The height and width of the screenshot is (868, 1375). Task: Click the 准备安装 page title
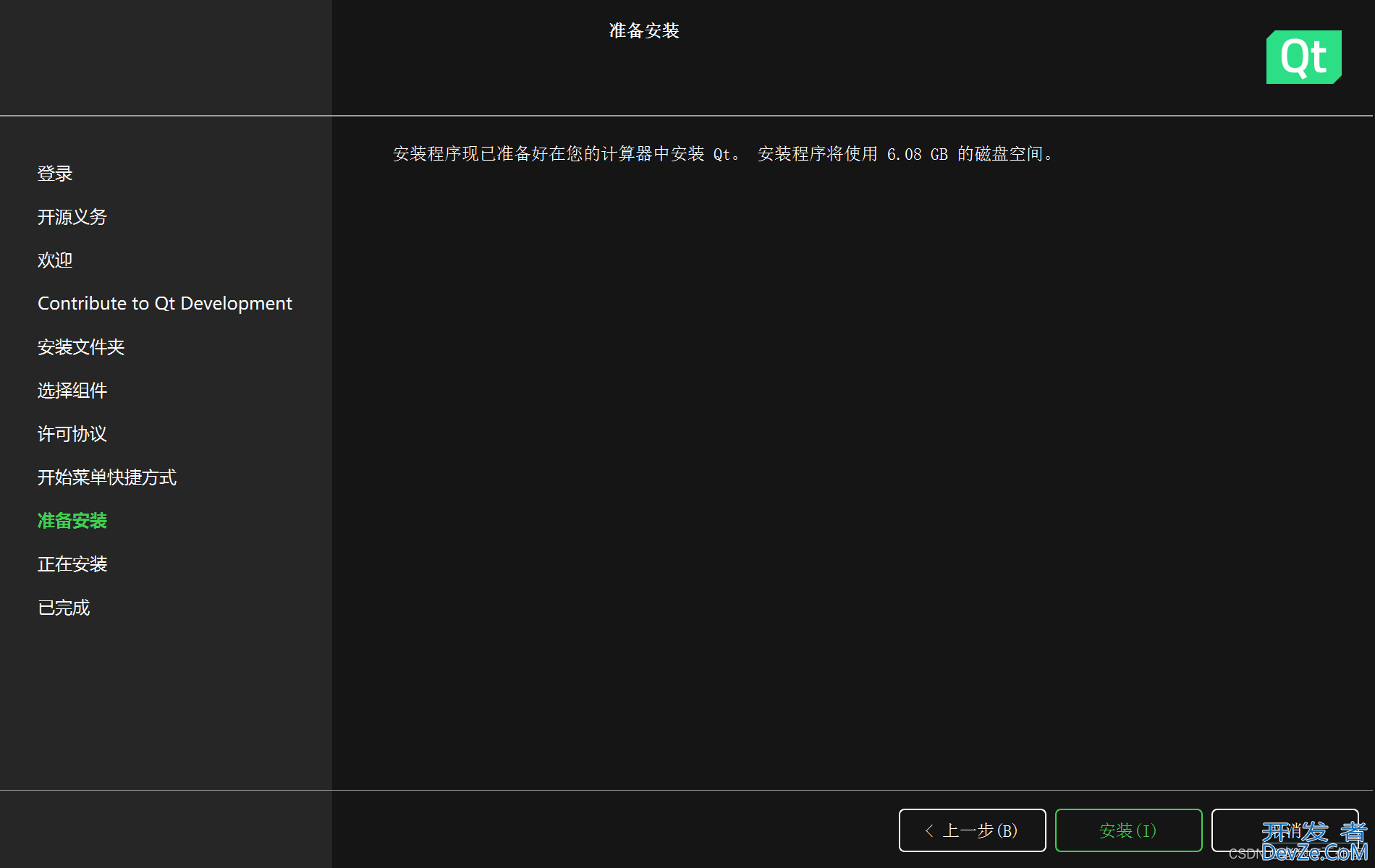point(644,30)
